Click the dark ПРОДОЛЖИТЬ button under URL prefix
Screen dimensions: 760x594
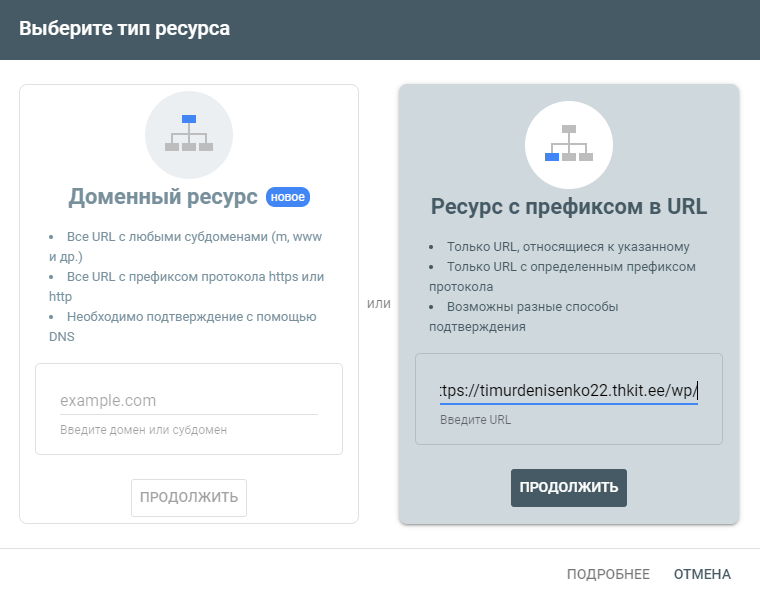(569, 487)
